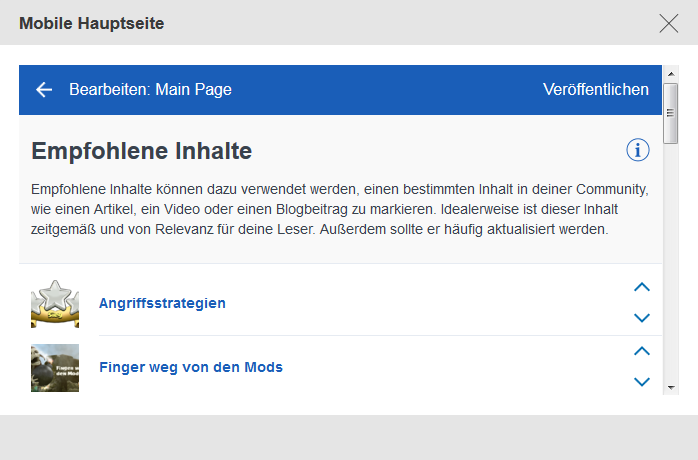Click the Veröffentlichen button
This screenshot has height=460, width=698.
(595, 90)
